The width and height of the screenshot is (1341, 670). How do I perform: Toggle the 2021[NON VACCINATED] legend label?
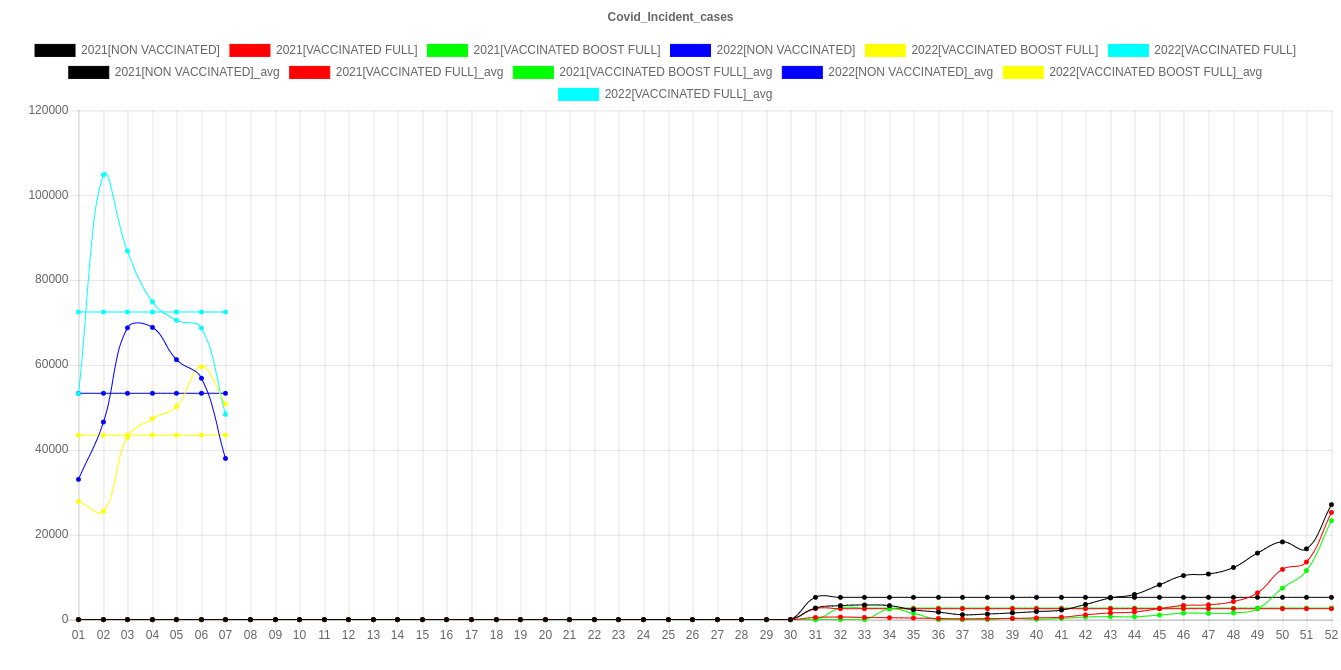tap(149, 50)
